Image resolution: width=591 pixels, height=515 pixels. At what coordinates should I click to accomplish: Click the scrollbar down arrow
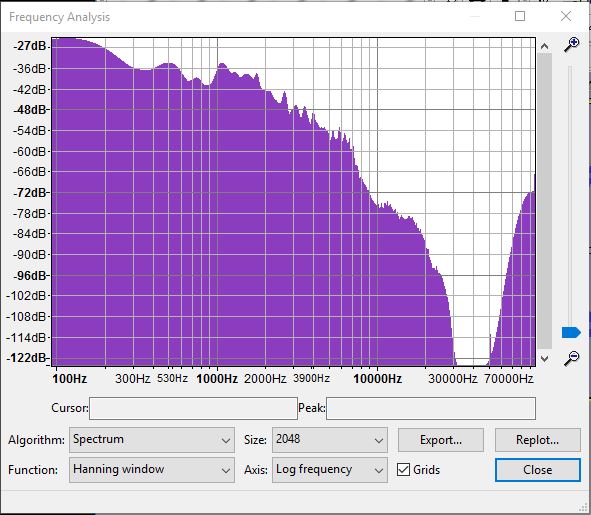coord(544,359)
